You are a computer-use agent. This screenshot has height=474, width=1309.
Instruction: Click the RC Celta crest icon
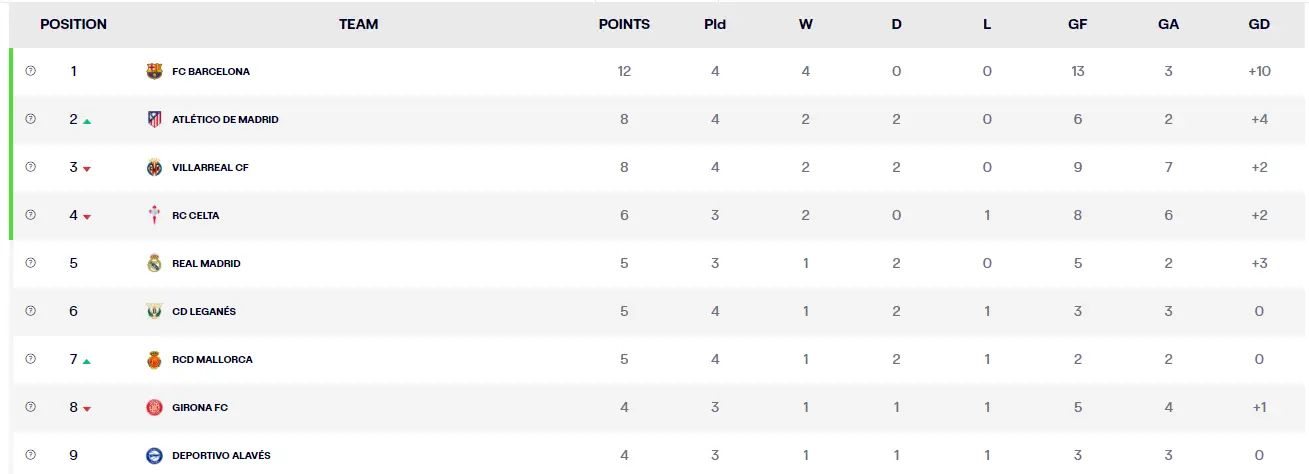click(154, 215)
